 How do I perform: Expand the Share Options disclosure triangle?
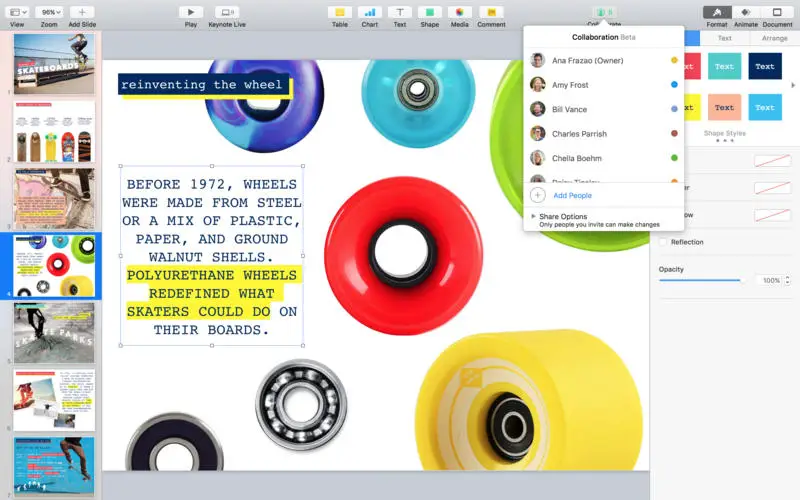(x=534, y=216)
